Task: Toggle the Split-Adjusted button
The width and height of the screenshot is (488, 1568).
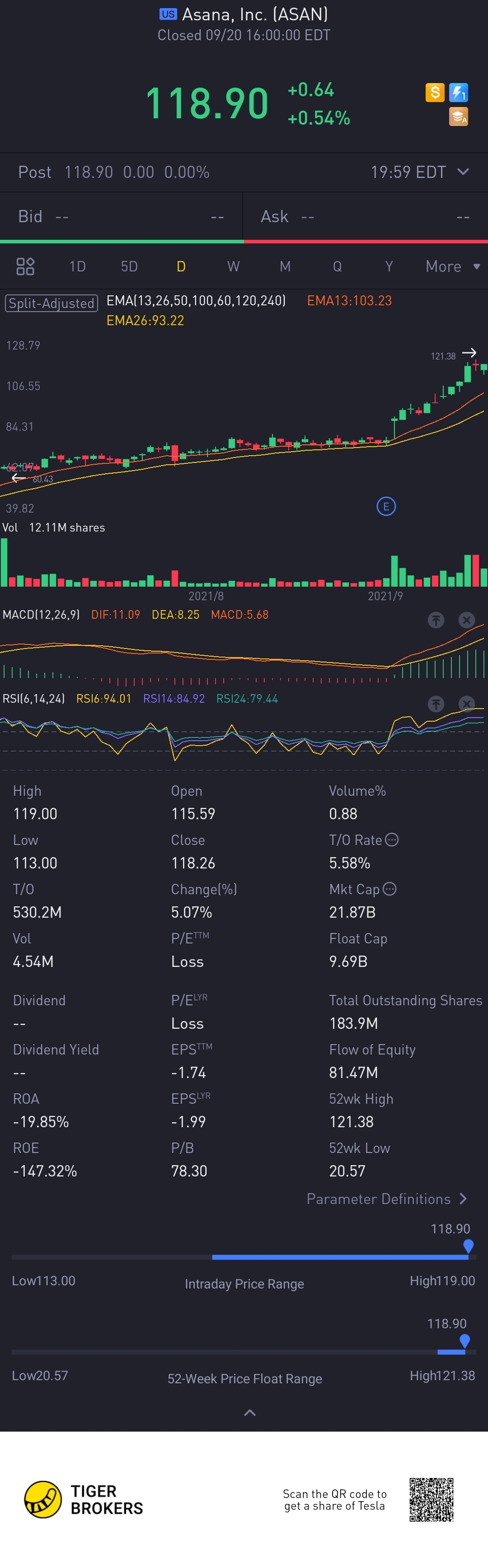Action: tap(51, 303)
